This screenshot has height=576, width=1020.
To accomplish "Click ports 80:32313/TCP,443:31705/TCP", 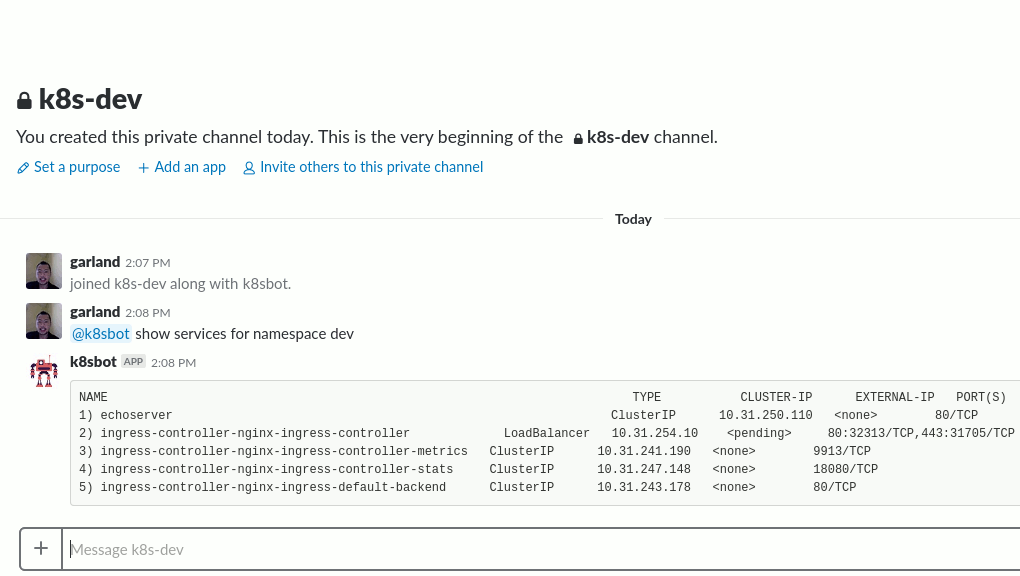I will point(921,433).
